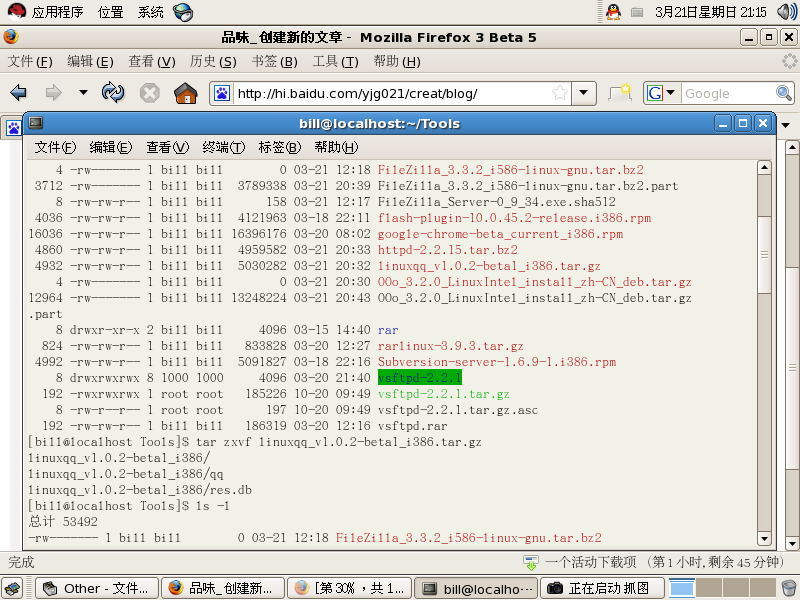Click the QQ penguin tray icon
Viewport: 800px width, 600px height.
613,12
